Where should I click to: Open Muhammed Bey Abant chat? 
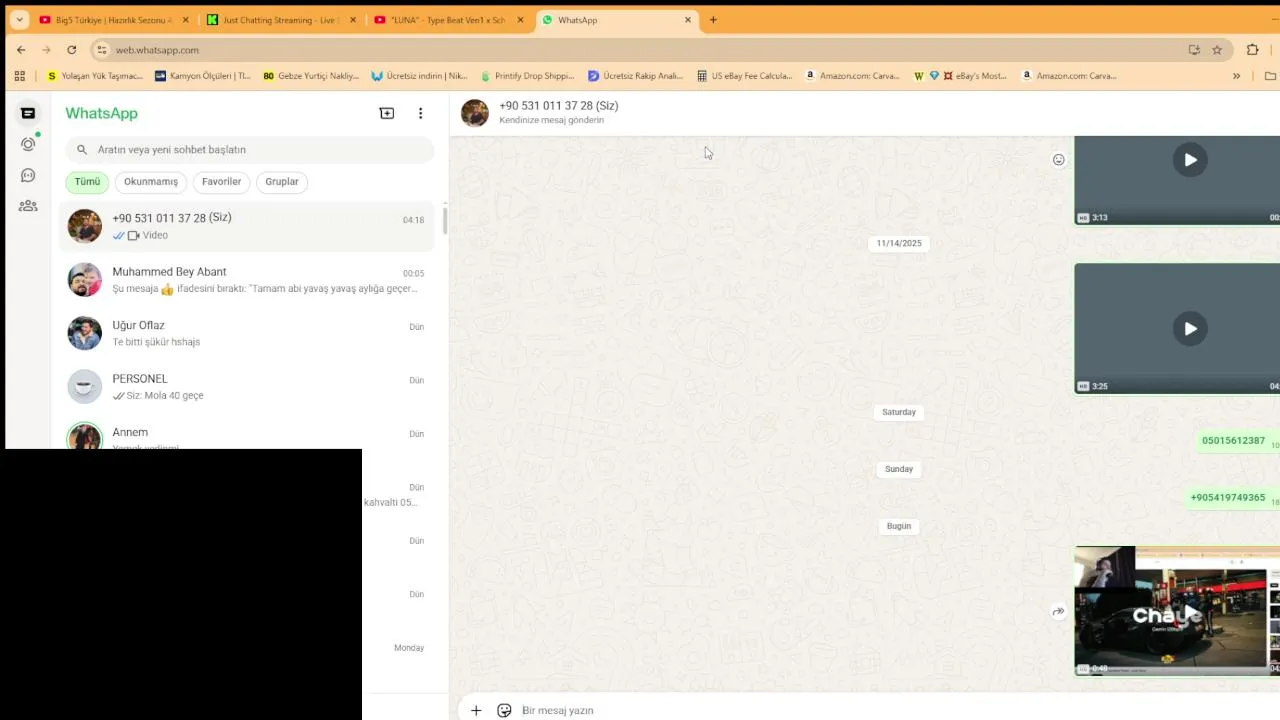[247, 280]
